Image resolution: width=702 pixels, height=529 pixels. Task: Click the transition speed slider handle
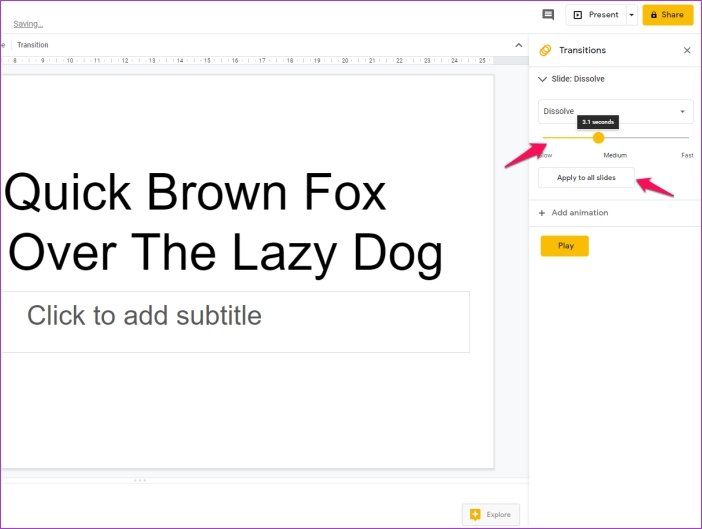(598, 138)
